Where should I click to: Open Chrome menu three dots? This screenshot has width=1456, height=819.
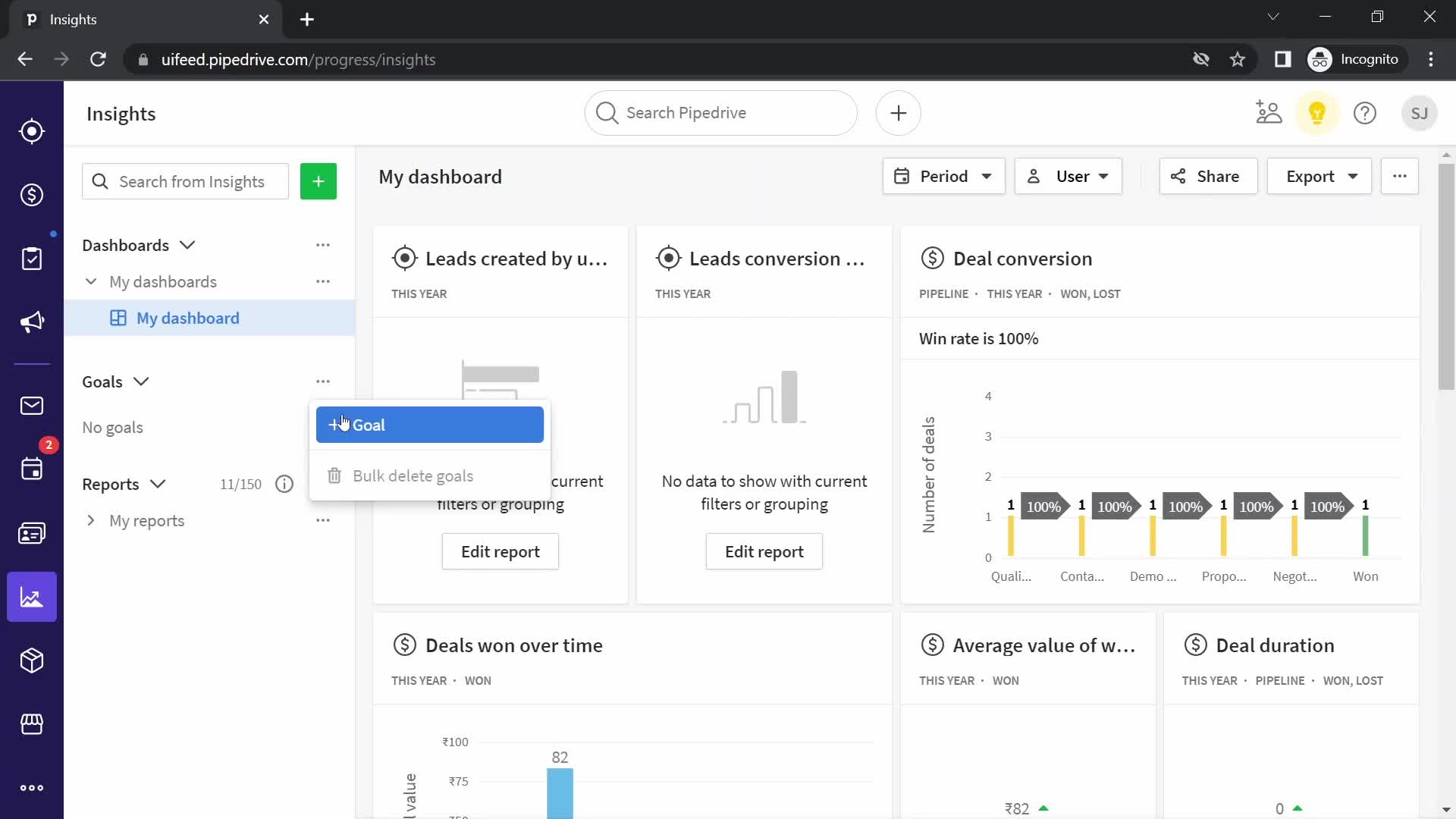(1431, 59)
